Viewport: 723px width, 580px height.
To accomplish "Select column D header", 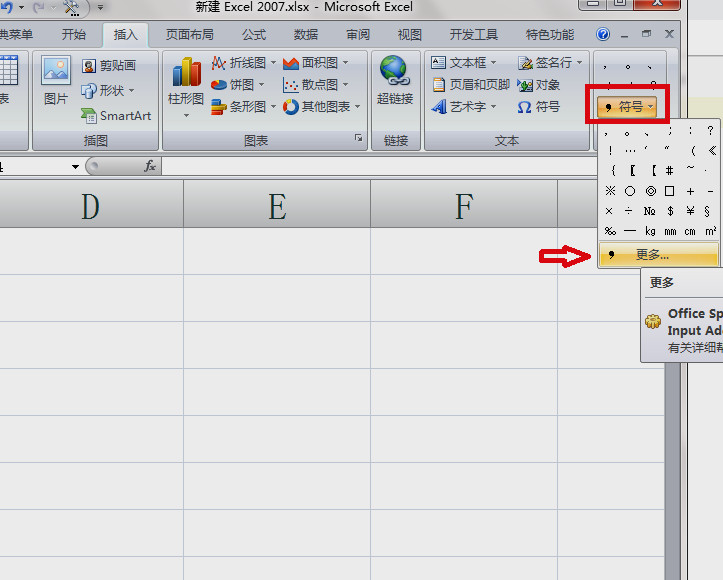I will pos(90,204).
